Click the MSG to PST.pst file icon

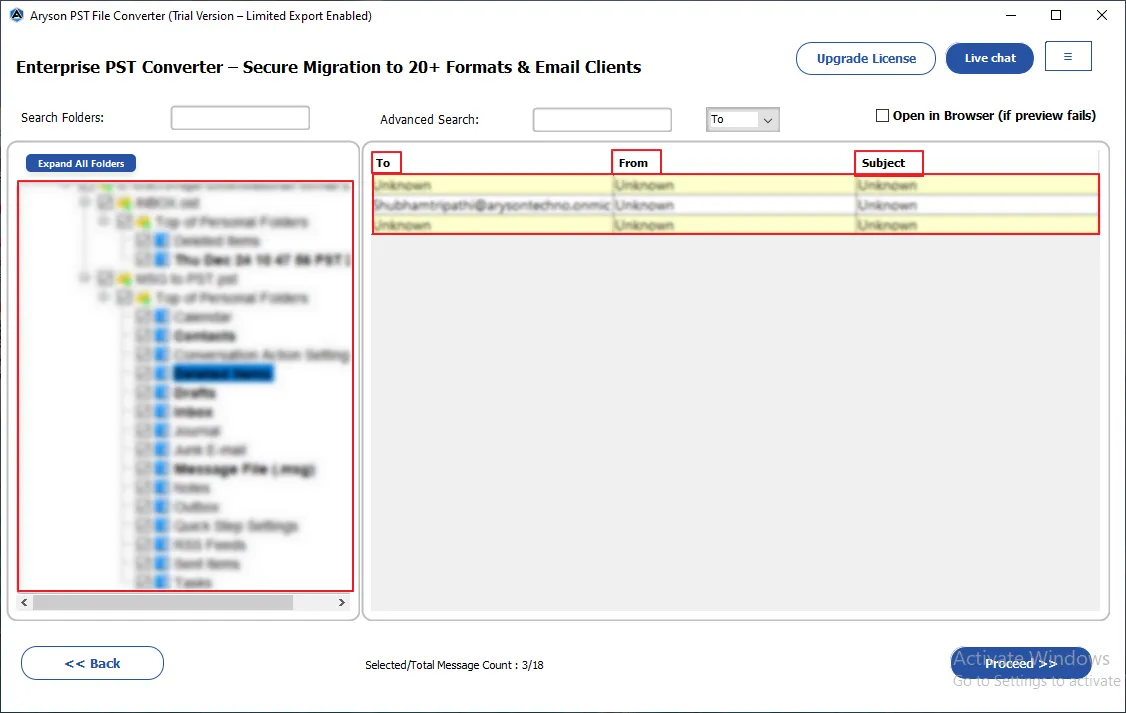124,279
